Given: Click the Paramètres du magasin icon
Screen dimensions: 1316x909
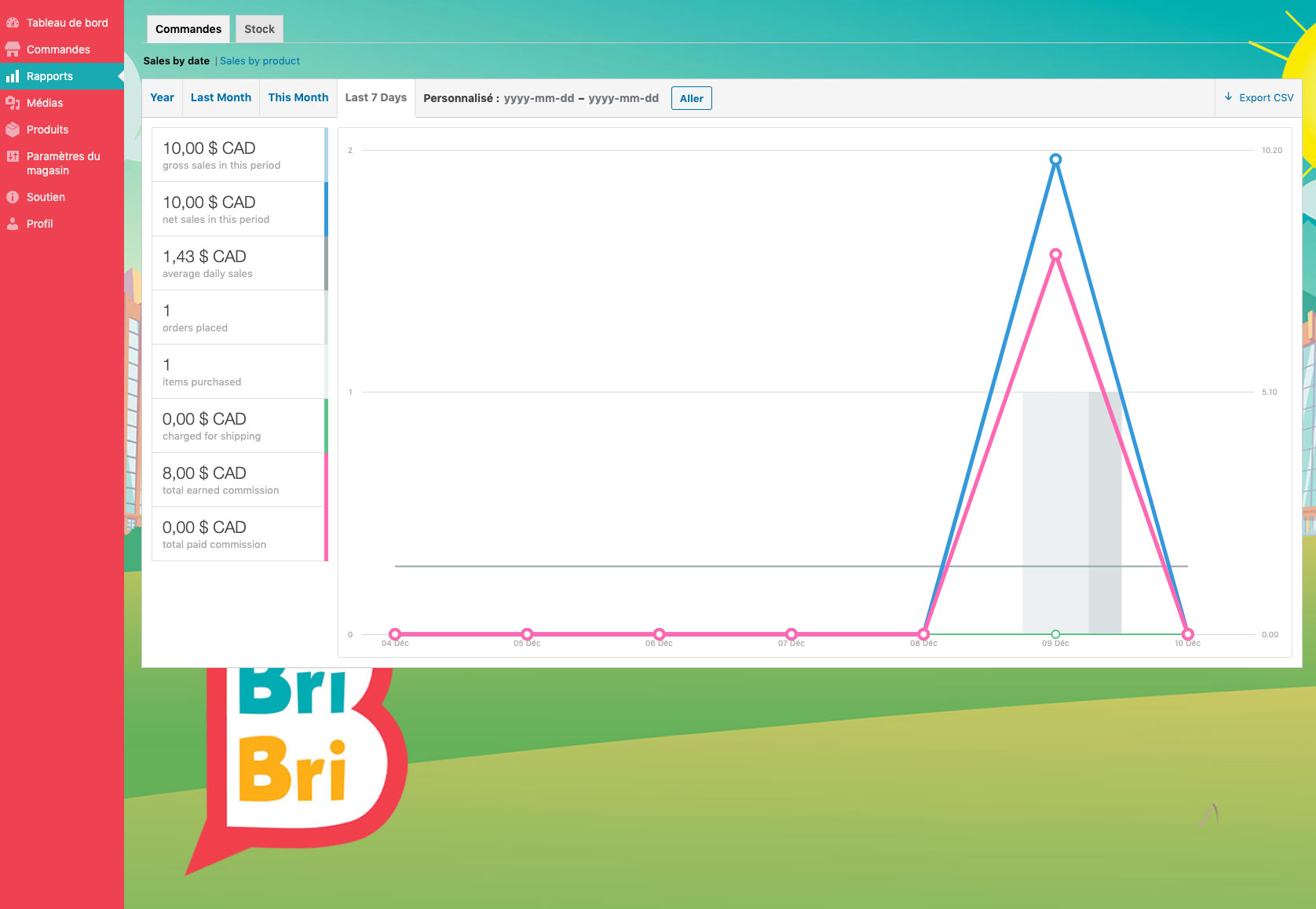Looking at the screenshot, I should pyautogui.click(x=13, y=156).
